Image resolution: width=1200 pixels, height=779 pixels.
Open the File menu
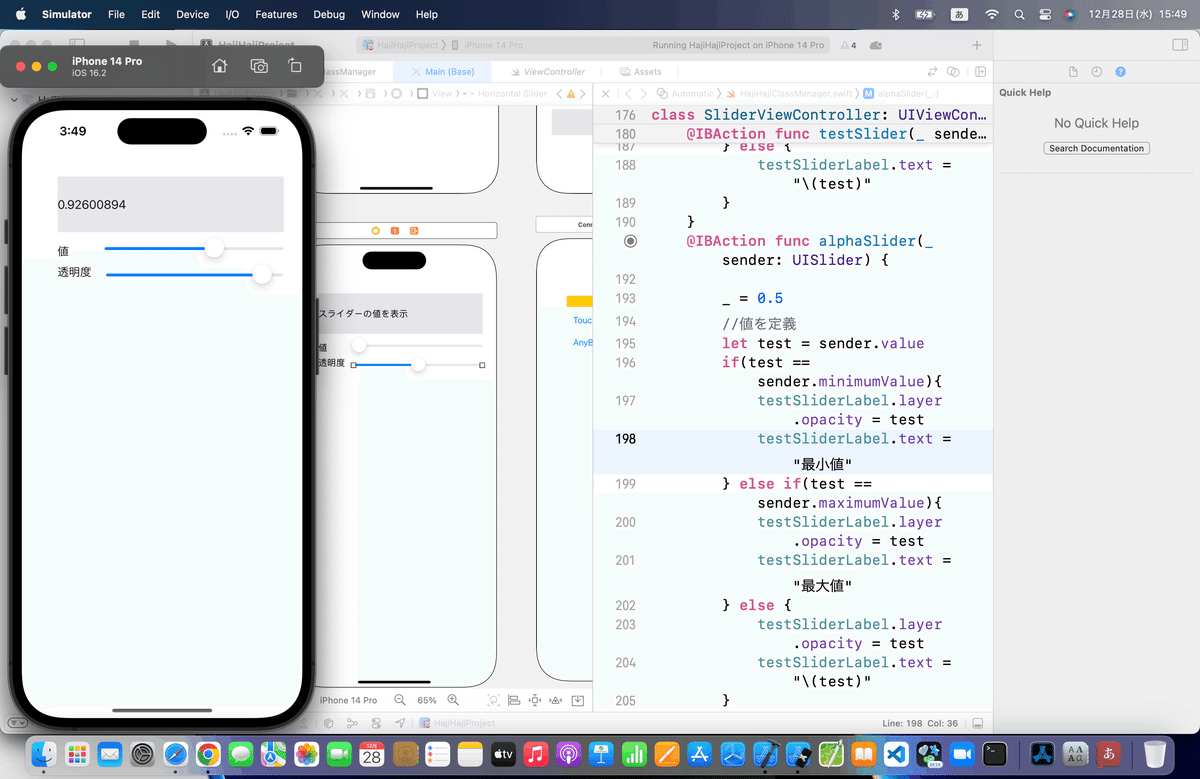coord(116,14)
